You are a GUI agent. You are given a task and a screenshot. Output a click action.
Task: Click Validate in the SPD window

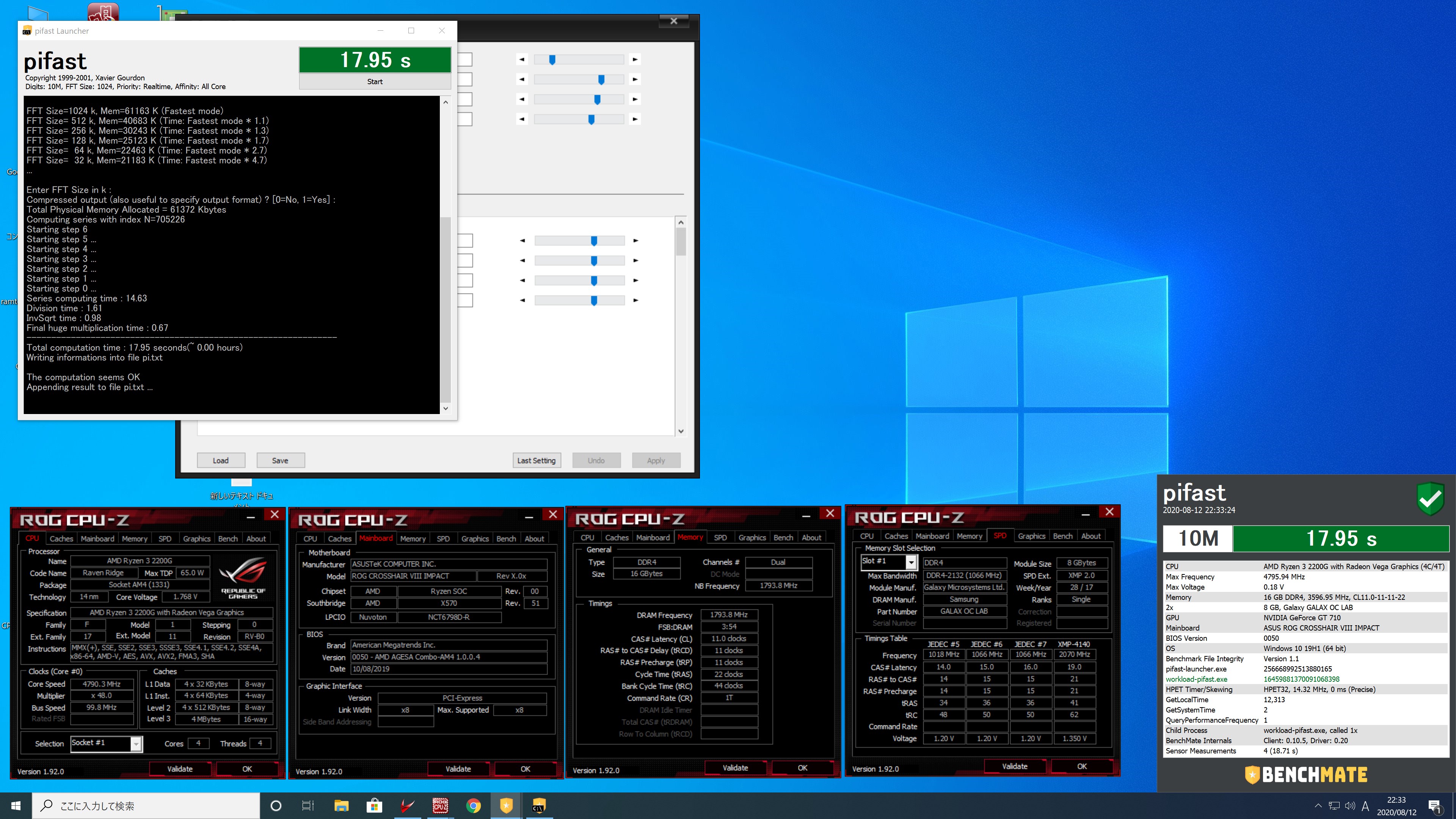(1015, 766)
